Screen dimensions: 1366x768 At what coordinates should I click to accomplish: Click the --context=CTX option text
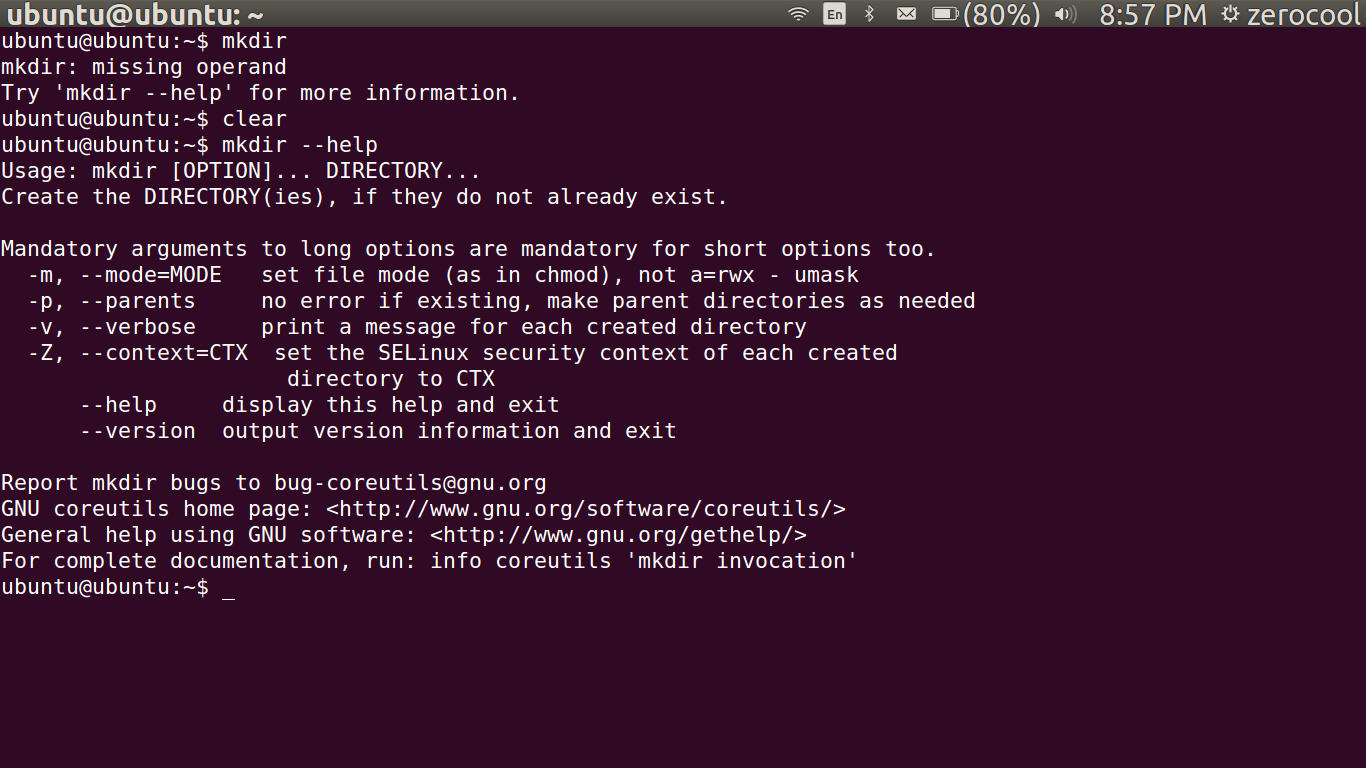pyautogui.click(x=164, y=353)
